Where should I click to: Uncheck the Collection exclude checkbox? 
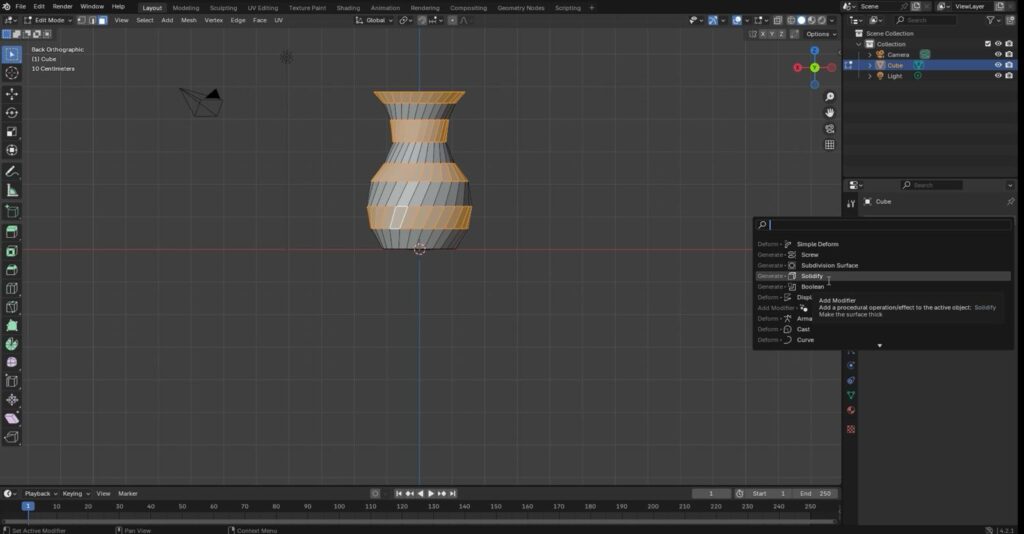pyautogui.click(x=988, y=44)
